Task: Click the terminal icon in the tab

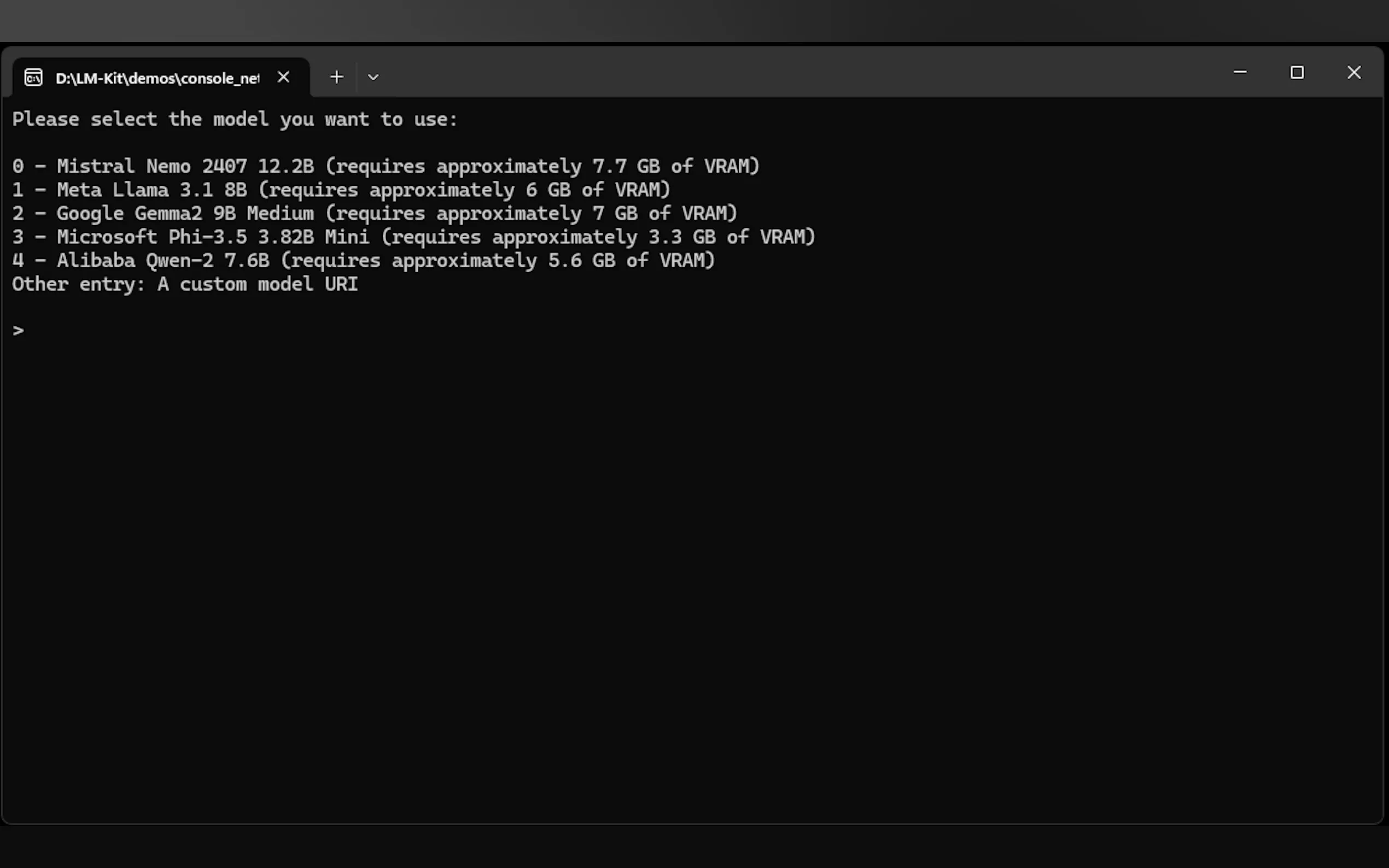Action: pos(33,77)
